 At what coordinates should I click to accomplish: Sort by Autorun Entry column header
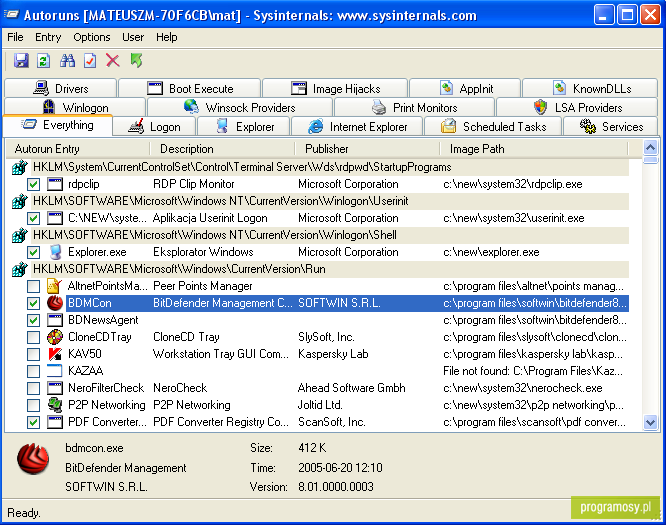coord(78,149)
